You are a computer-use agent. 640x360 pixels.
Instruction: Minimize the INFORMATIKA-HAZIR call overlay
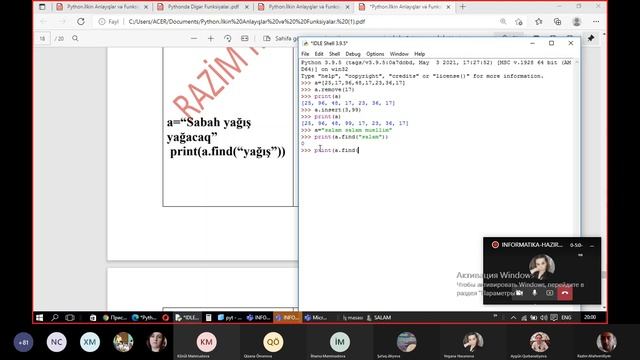tap(592, 245)
